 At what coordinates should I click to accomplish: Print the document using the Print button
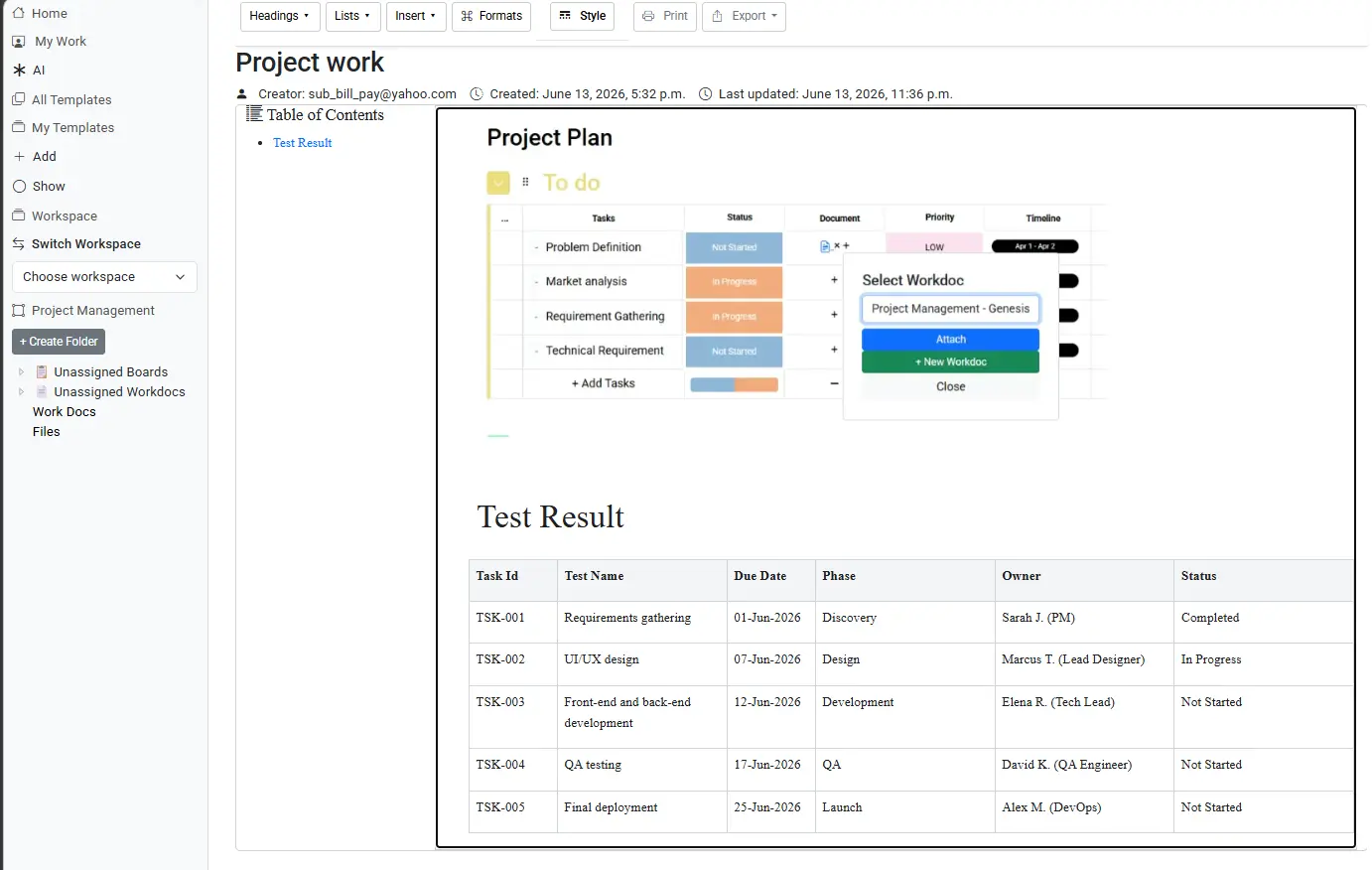[665, 16]
